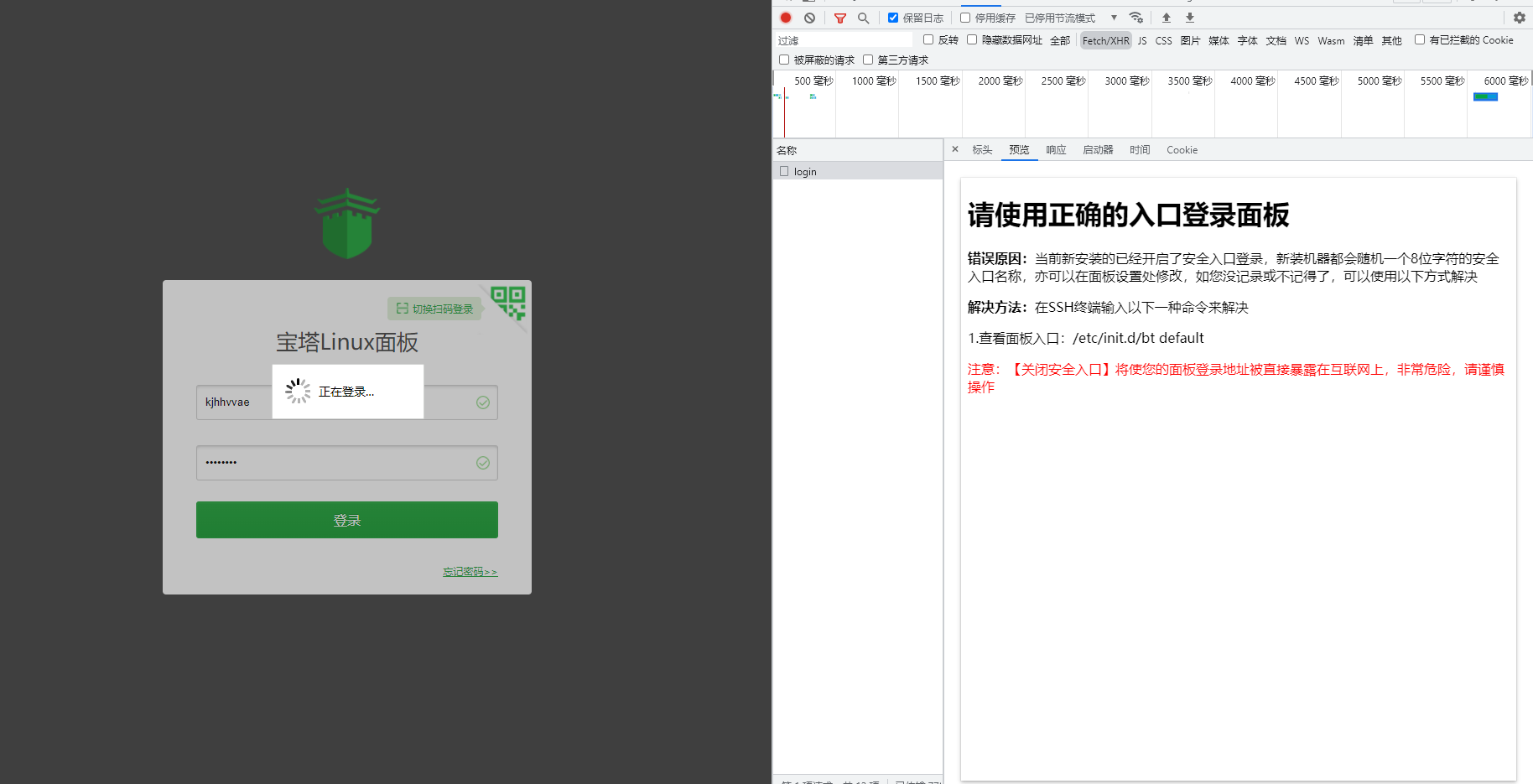Filter requests by 媒体
Image resolution: width=1533 pixels, height=784 pixels.
(1219, 40)
